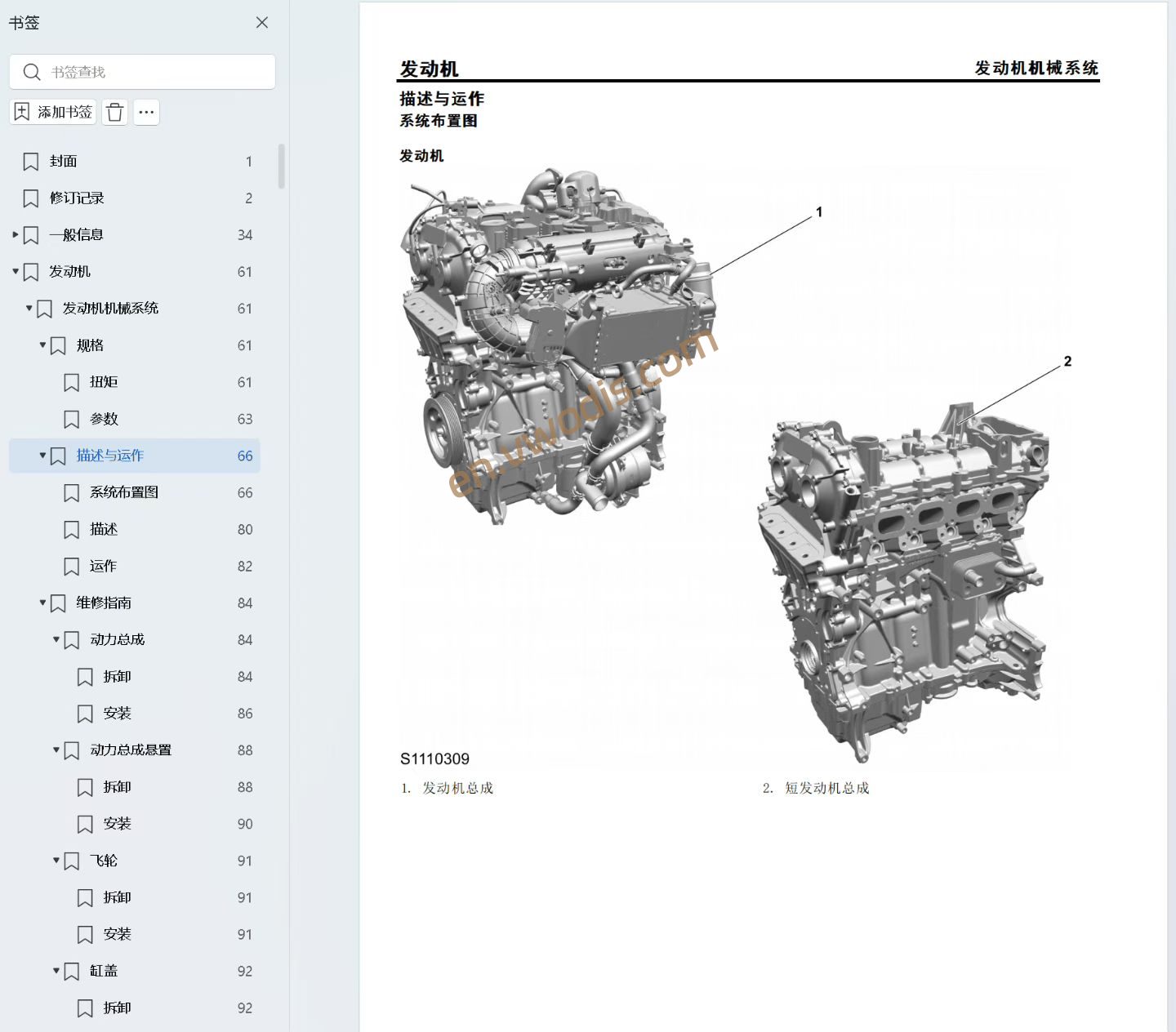Expand the 一般信息 bookmark arrow
The image size is (1176, 1032).
tap(15, 234)
